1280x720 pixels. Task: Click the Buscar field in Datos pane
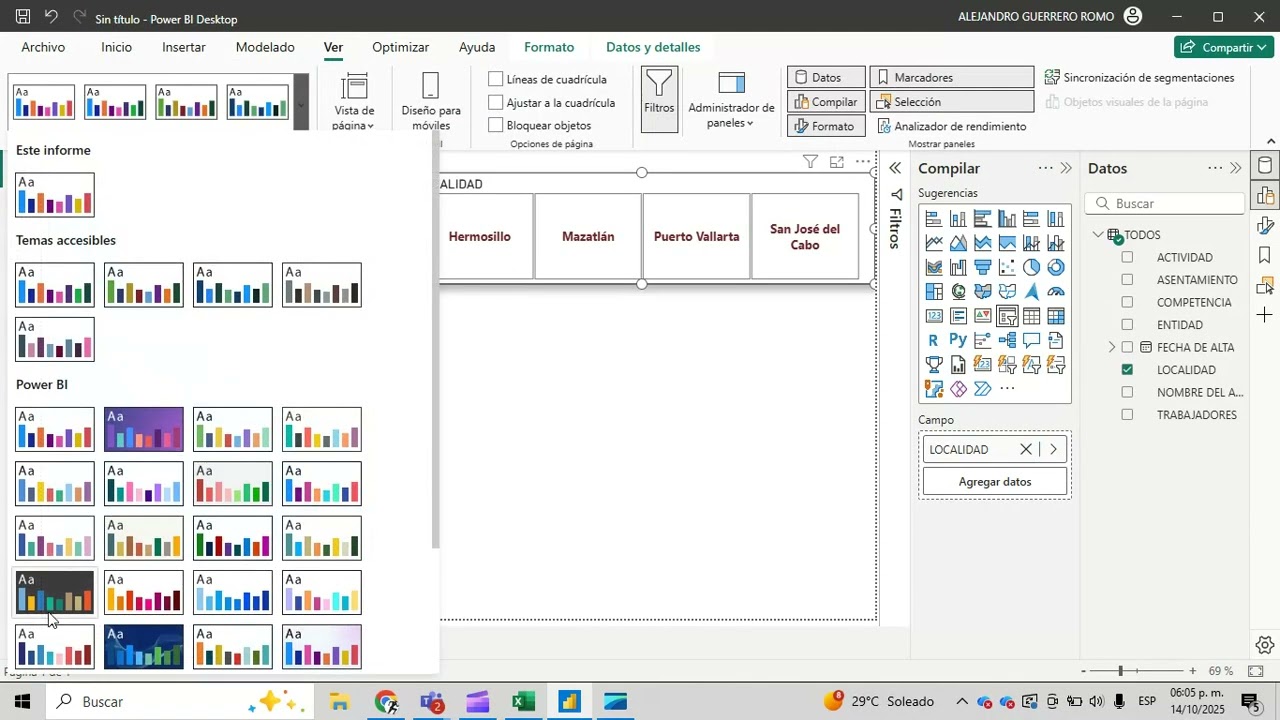(x=1165, y=203)
